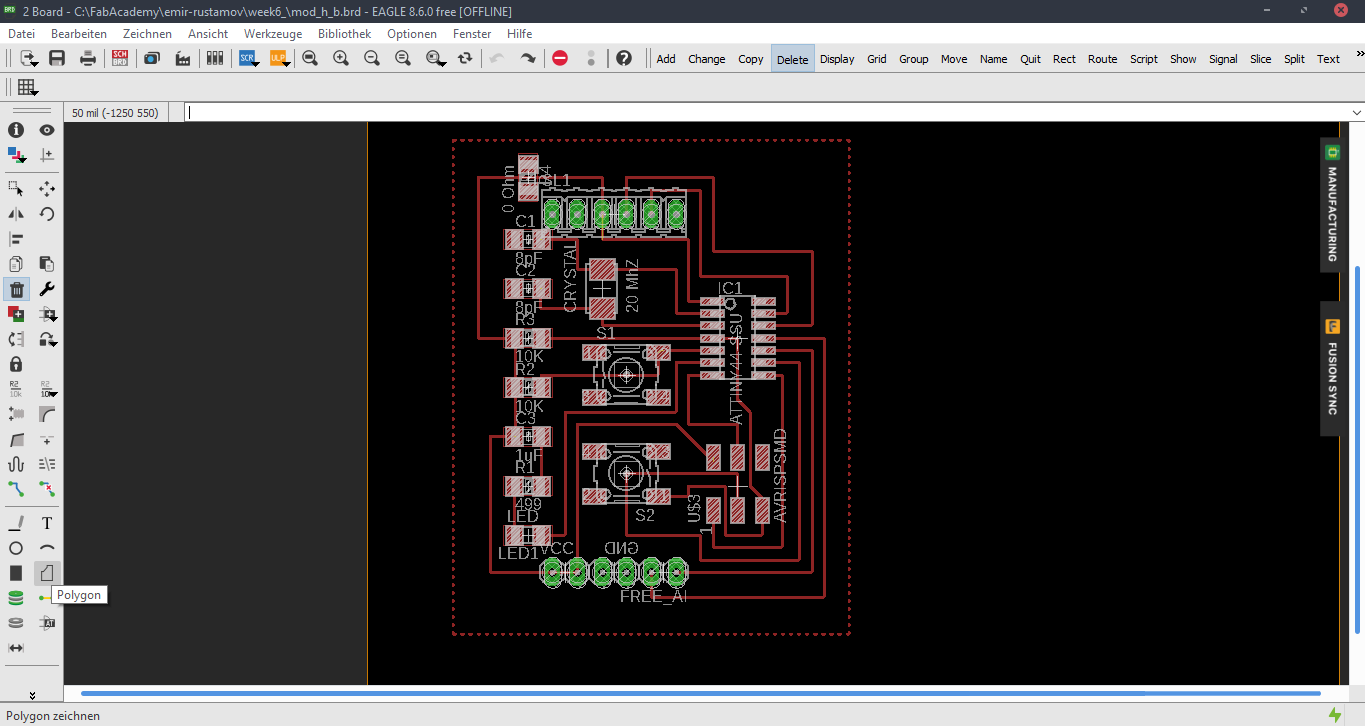Click the horizontal scrollbar under canvas
This screenshot has height=726, width=1365.
[700, 693]
